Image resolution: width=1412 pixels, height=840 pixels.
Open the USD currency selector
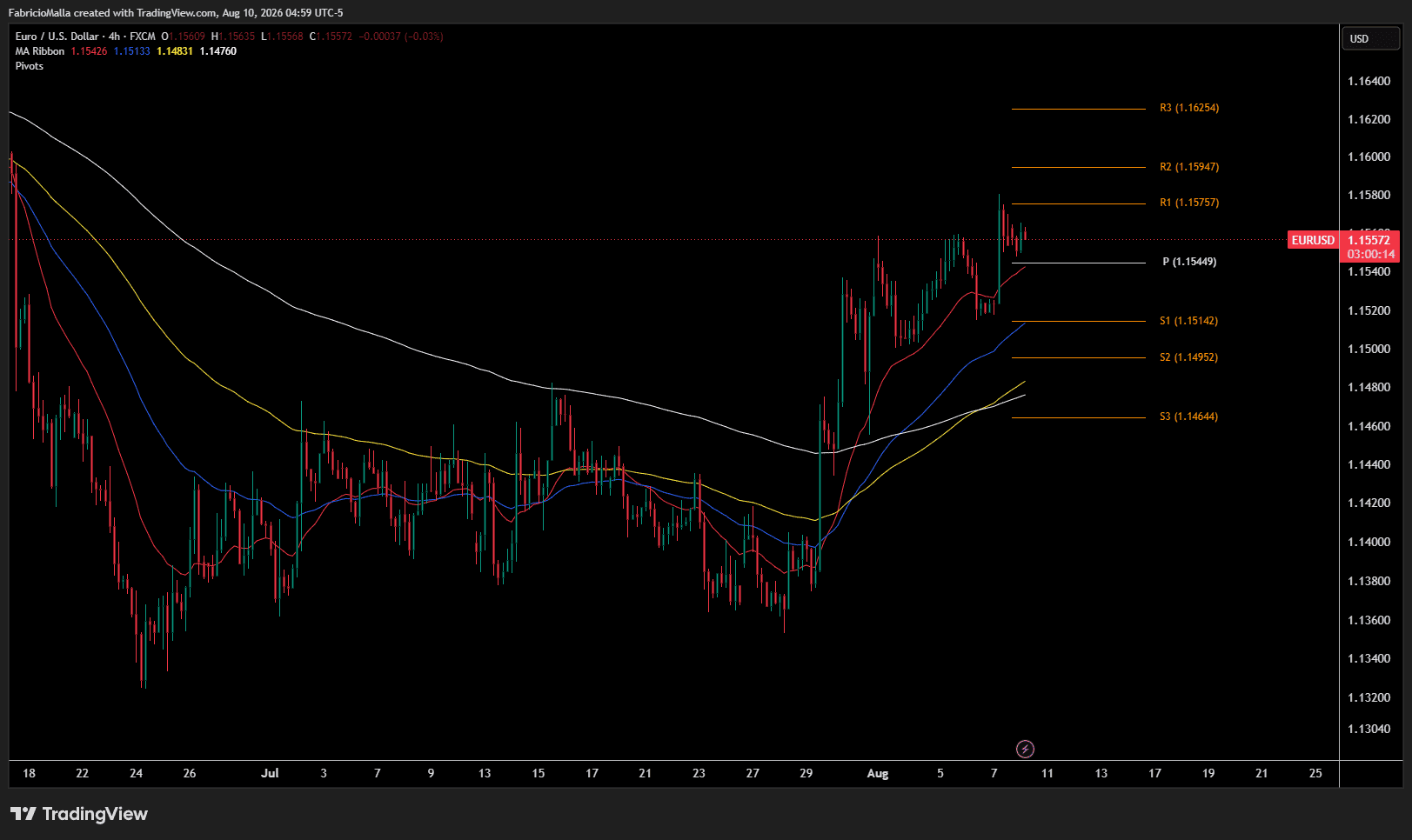point(1370,38)
